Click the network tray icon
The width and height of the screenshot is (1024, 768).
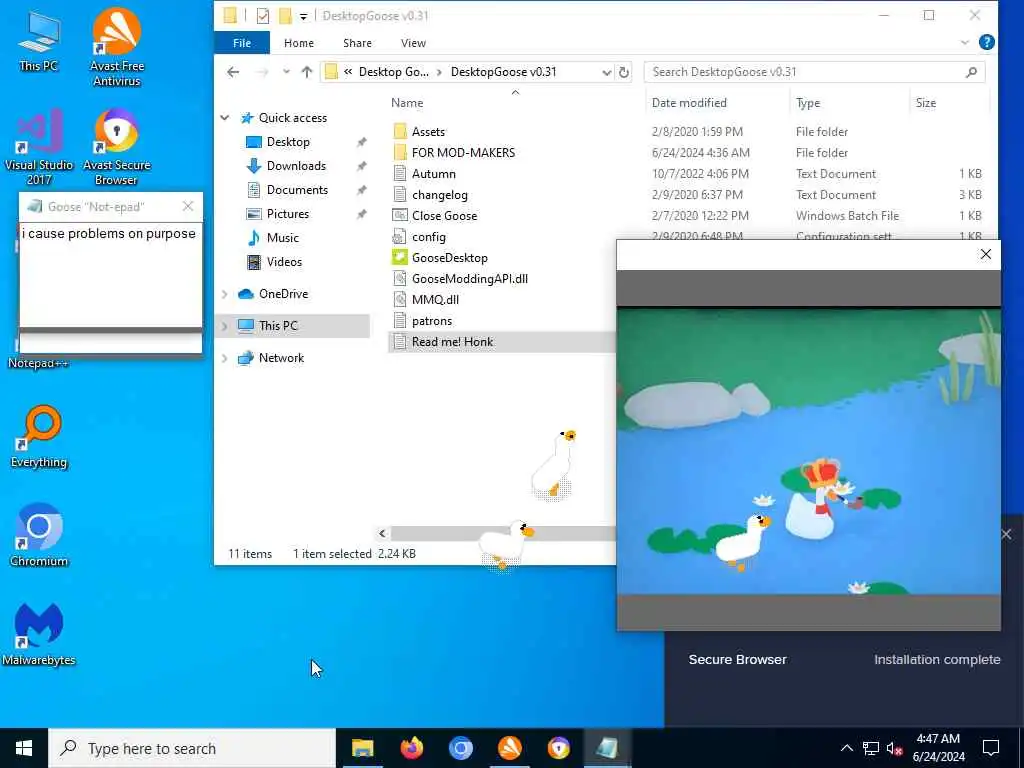point(871,748)
